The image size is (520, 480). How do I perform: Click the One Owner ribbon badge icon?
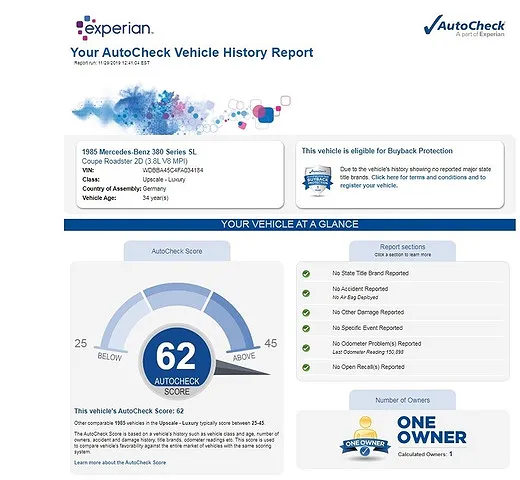(365, 438)
